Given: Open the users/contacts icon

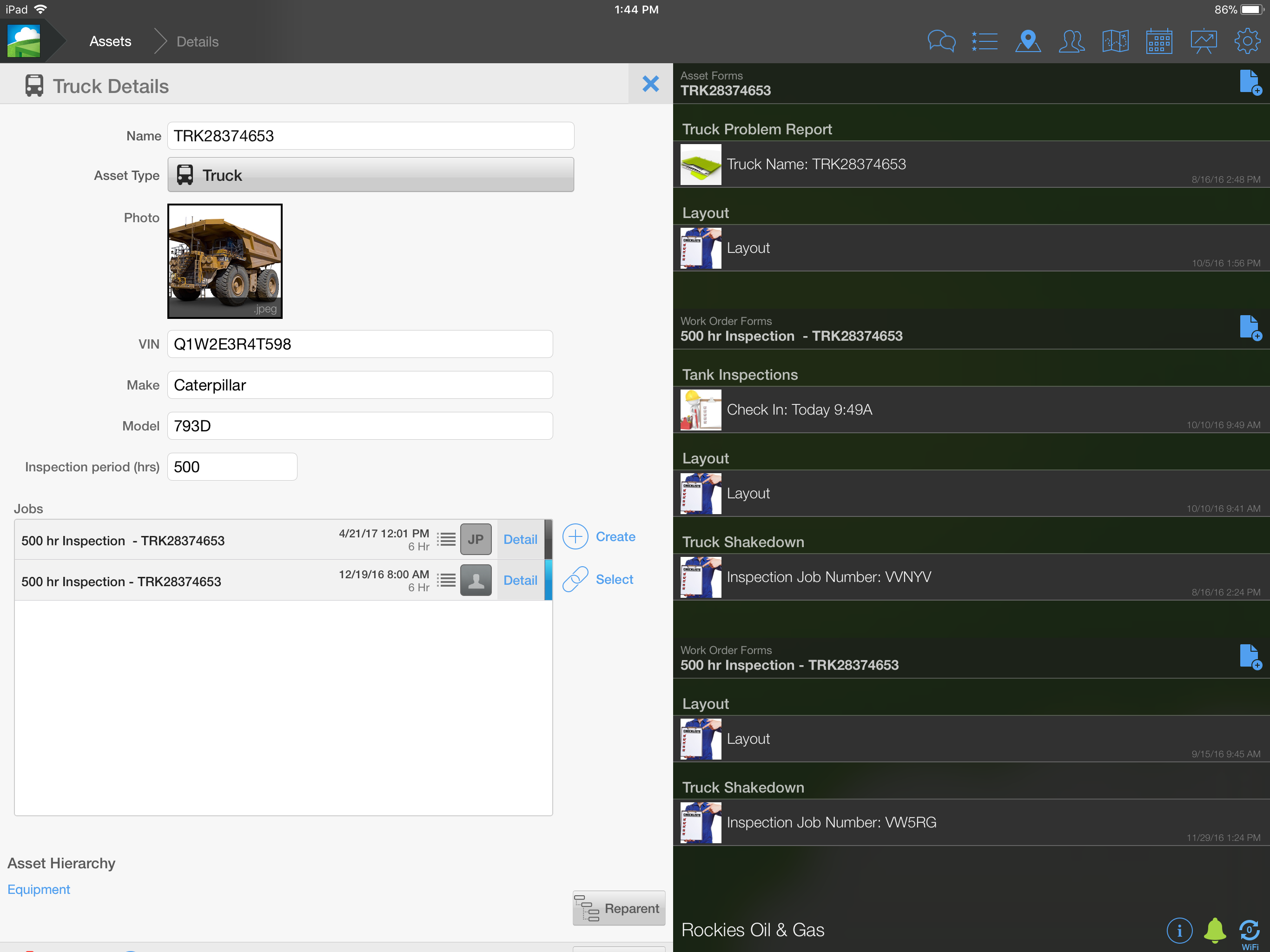Looking at the screenshot, I should point(1072,41).
